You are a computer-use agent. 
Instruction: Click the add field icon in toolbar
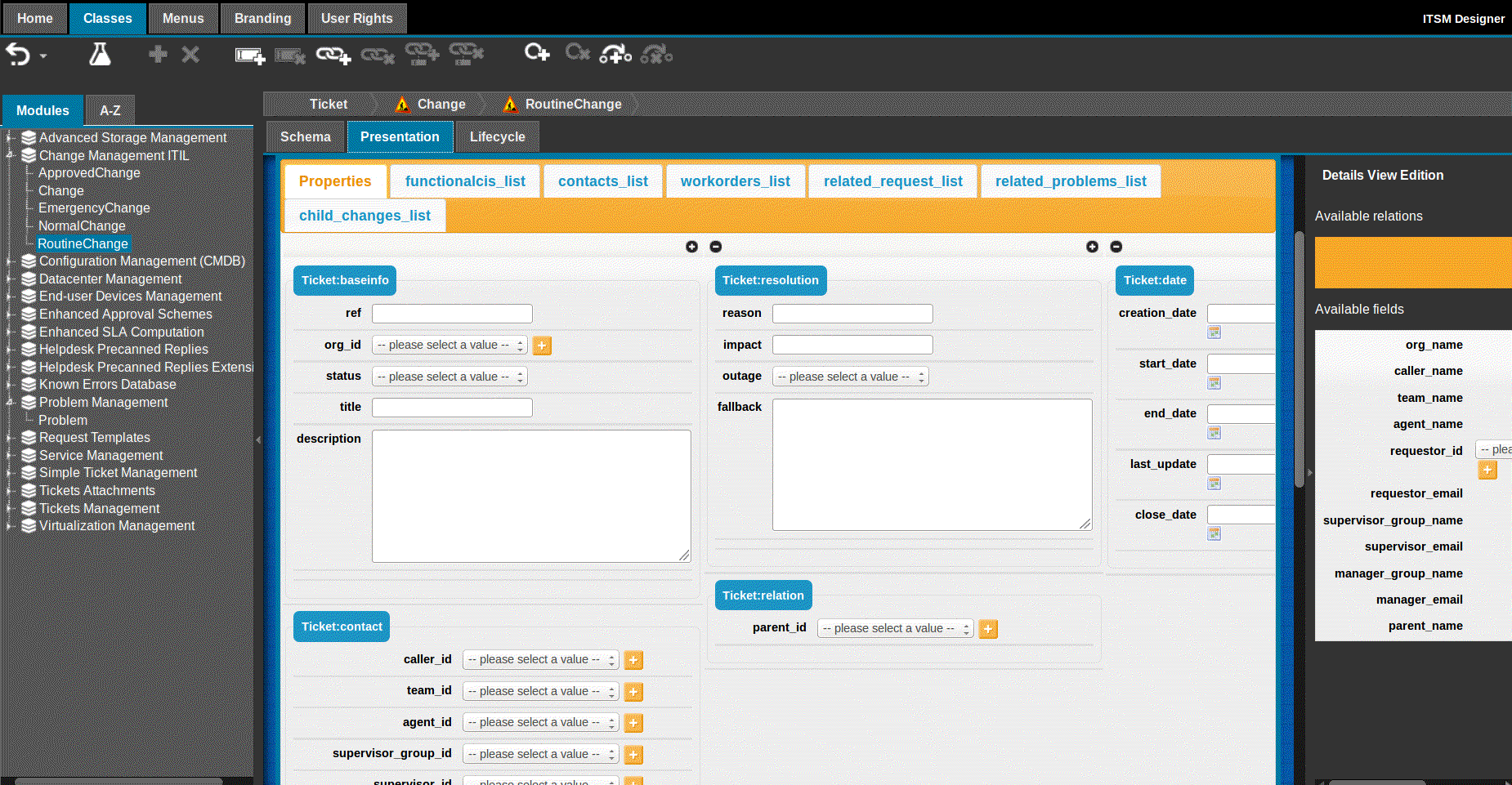click(x=249, y=56)
